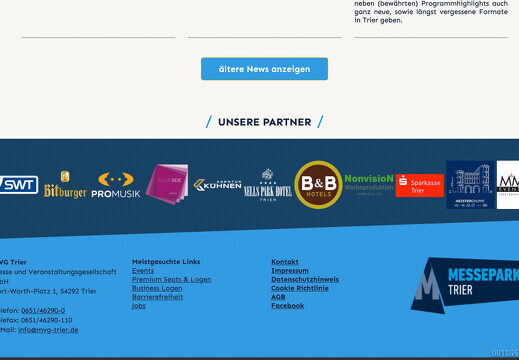Open the Messepark Trier footer logo
The height and width of the screenshot is (360, 519).
coord(465,285)
